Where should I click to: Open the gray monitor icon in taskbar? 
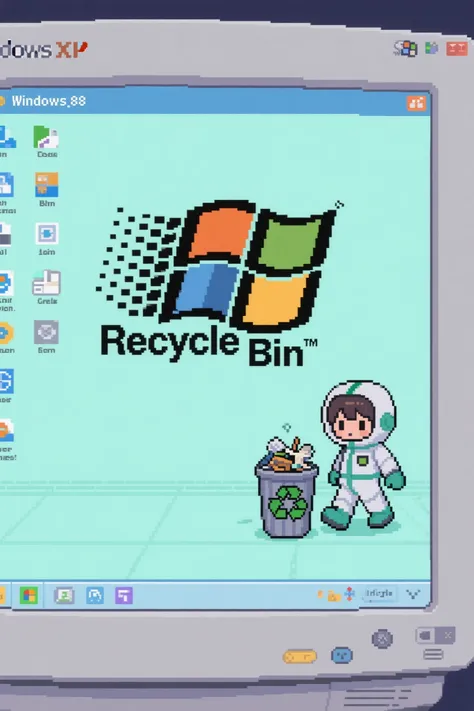click(x=64, y=595)
